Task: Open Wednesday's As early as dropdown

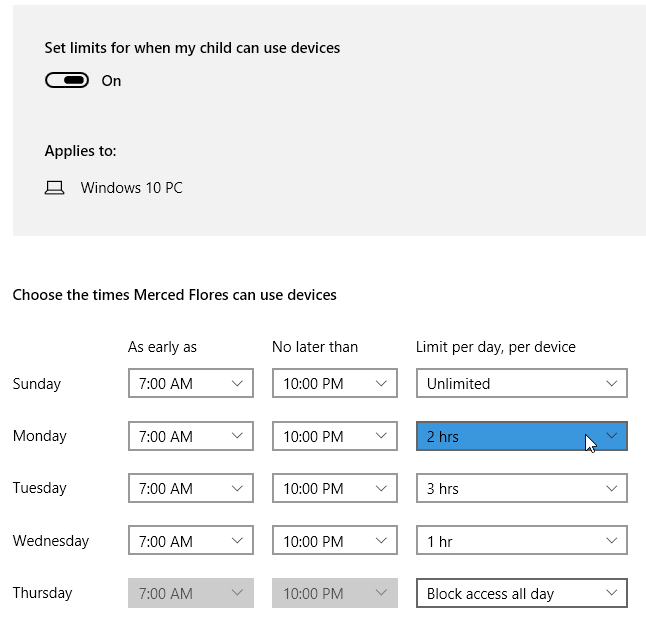Action: (x=190, y=541)
